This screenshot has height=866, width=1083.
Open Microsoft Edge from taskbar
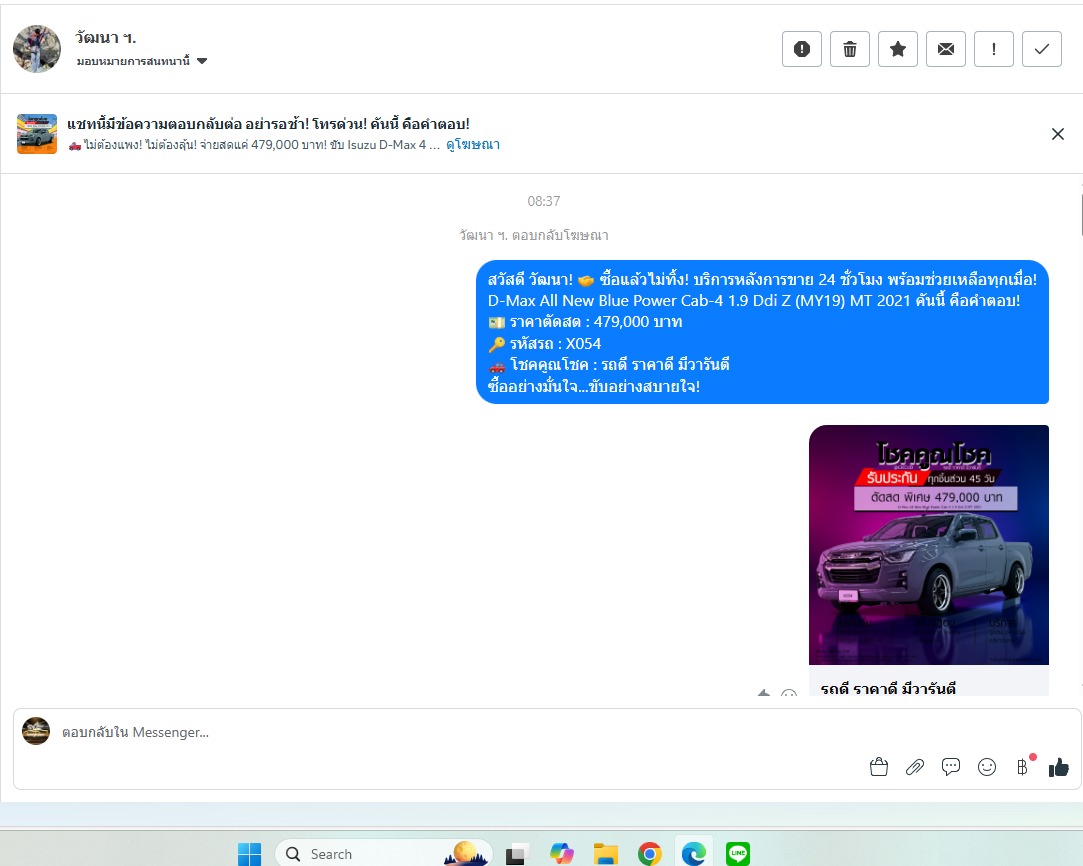(x=694, y=854)
